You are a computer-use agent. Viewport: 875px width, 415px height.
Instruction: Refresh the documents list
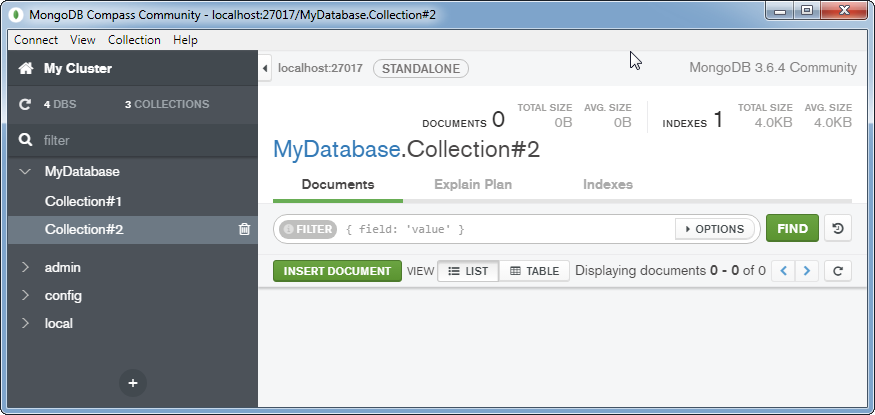click(x=838, y=271)
